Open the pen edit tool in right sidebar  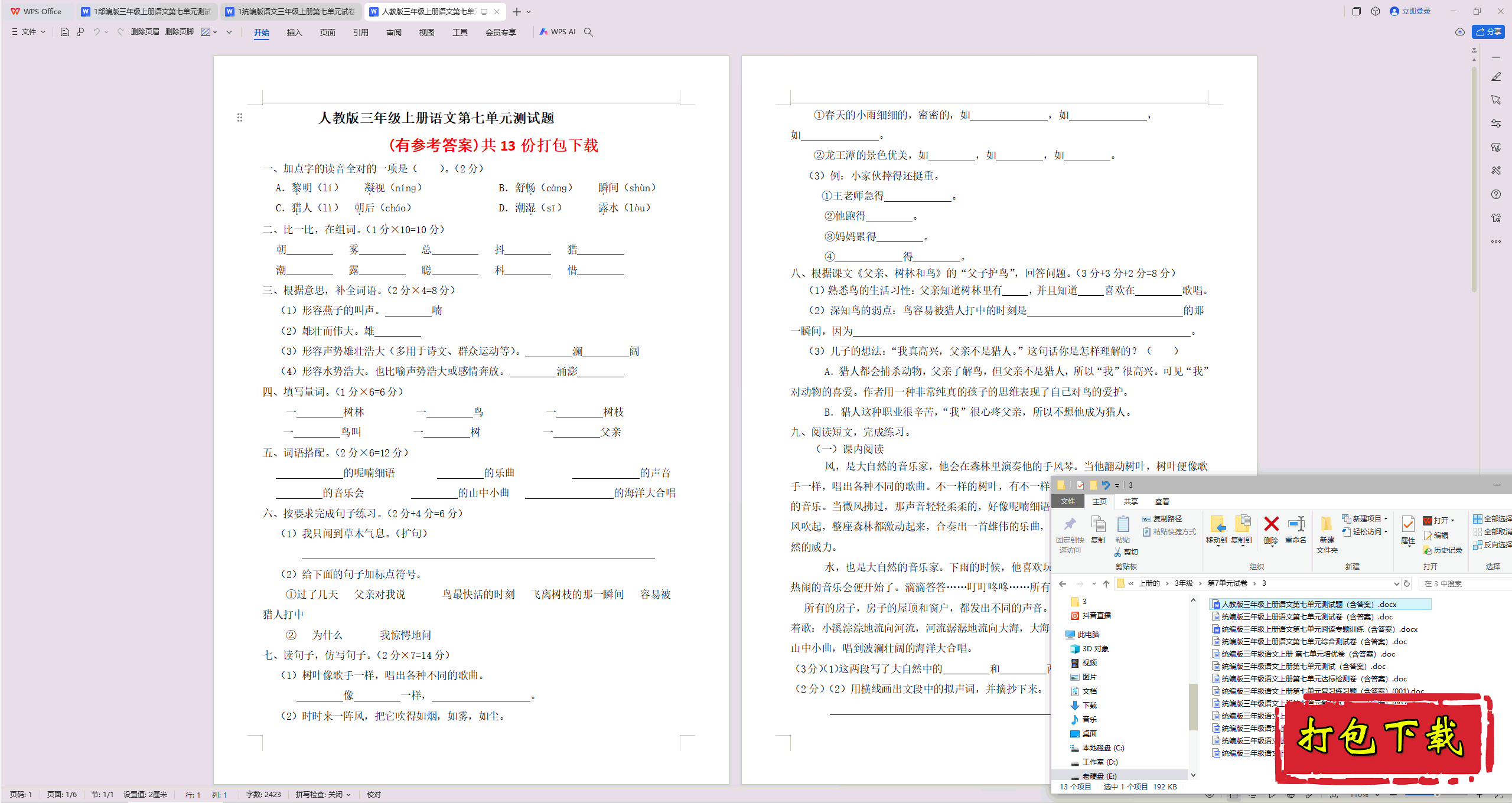[1496, 77]
